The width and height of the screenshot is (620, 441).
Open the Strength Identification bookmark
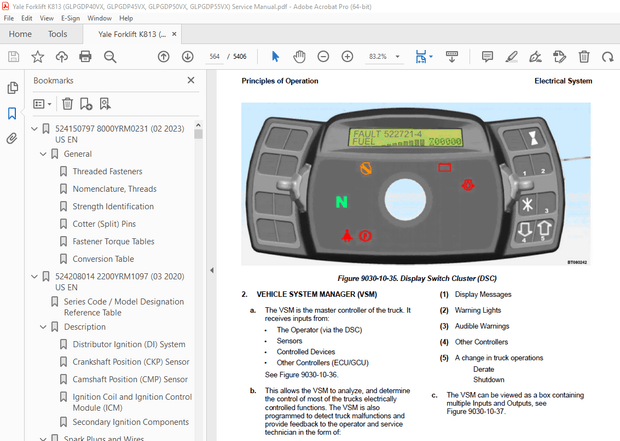(x=113, y=206)
